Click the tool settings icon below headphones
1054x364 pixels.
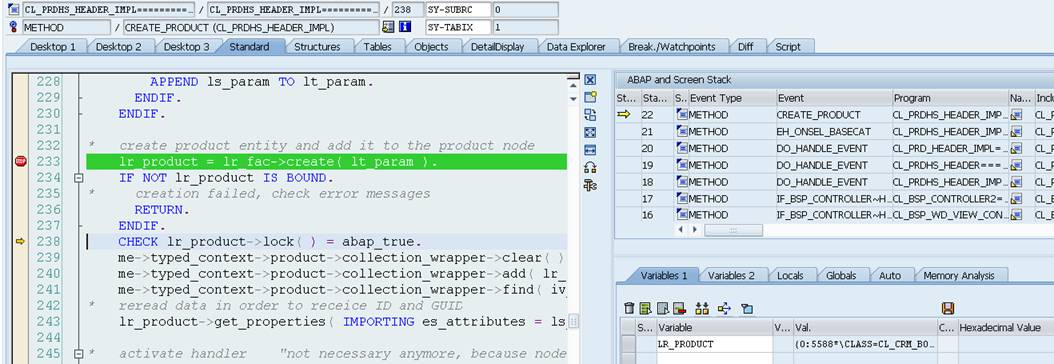[x=590, y=185]
